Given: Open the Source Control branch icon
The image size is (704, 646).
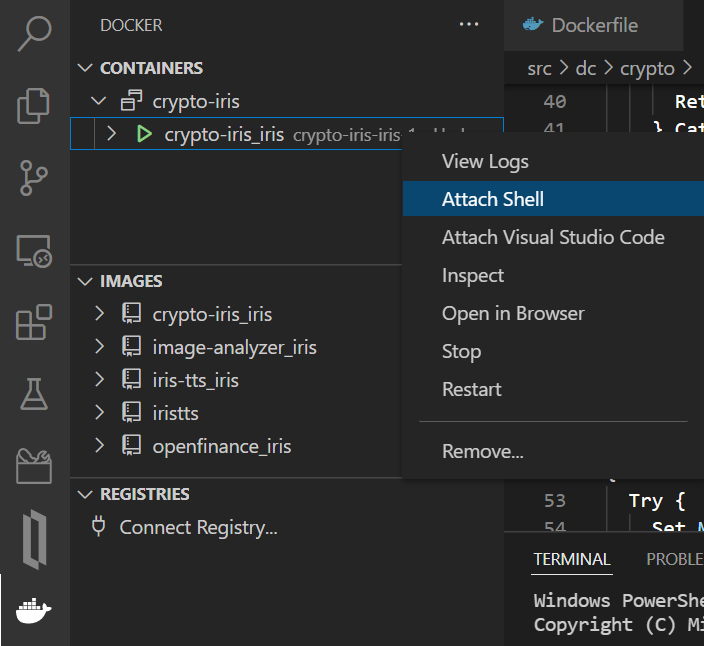Looking at the screenshot, I should click(x=34, y=178).
